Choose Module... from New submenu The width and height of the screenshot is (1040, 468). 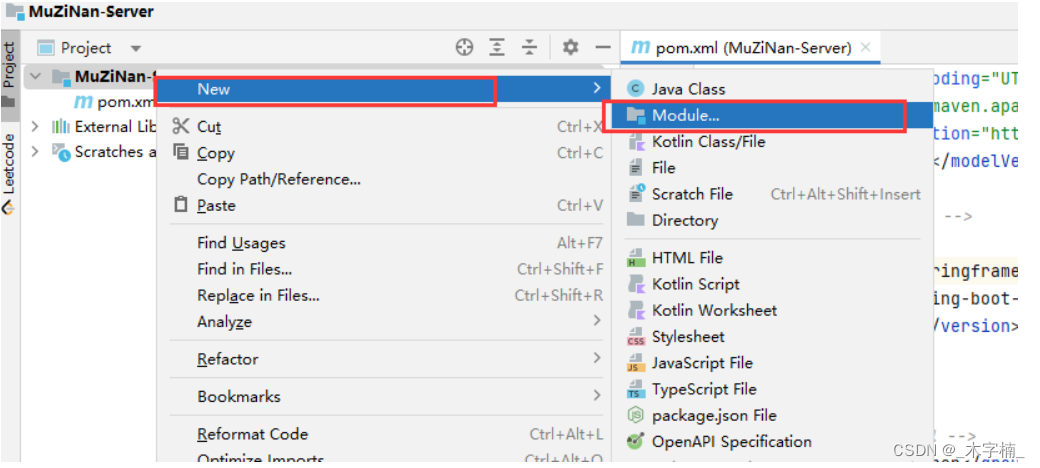click(x=685, y=115)
